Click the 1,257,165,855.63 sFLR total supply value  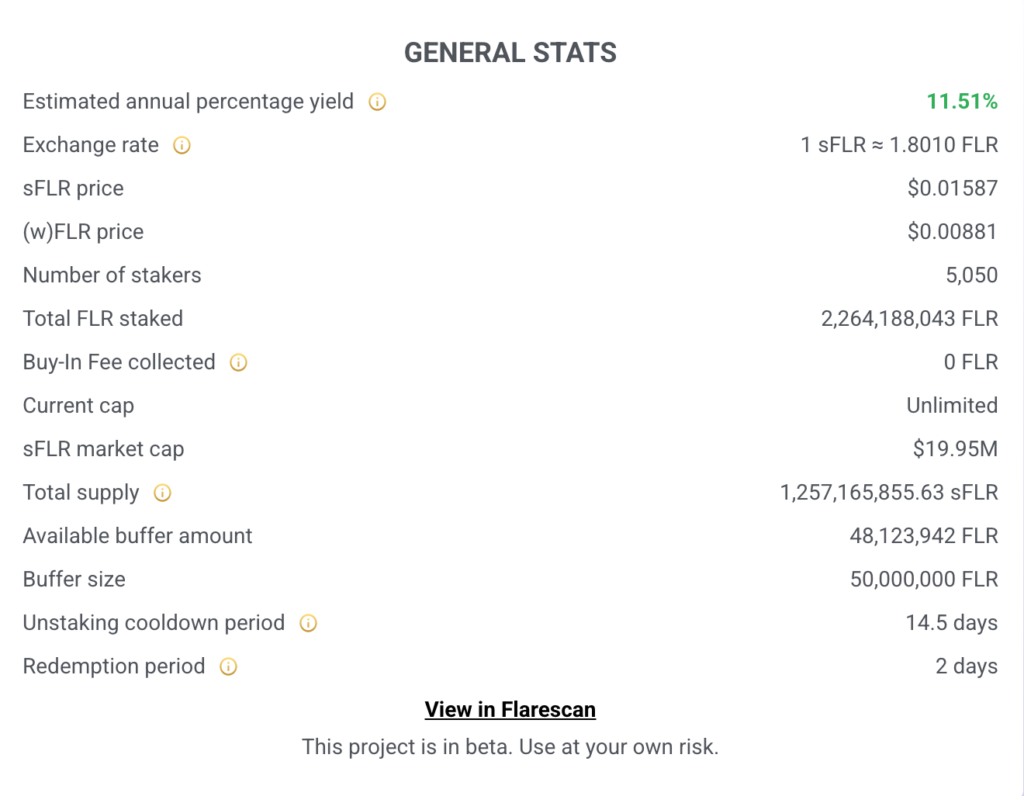coord(889,492)
